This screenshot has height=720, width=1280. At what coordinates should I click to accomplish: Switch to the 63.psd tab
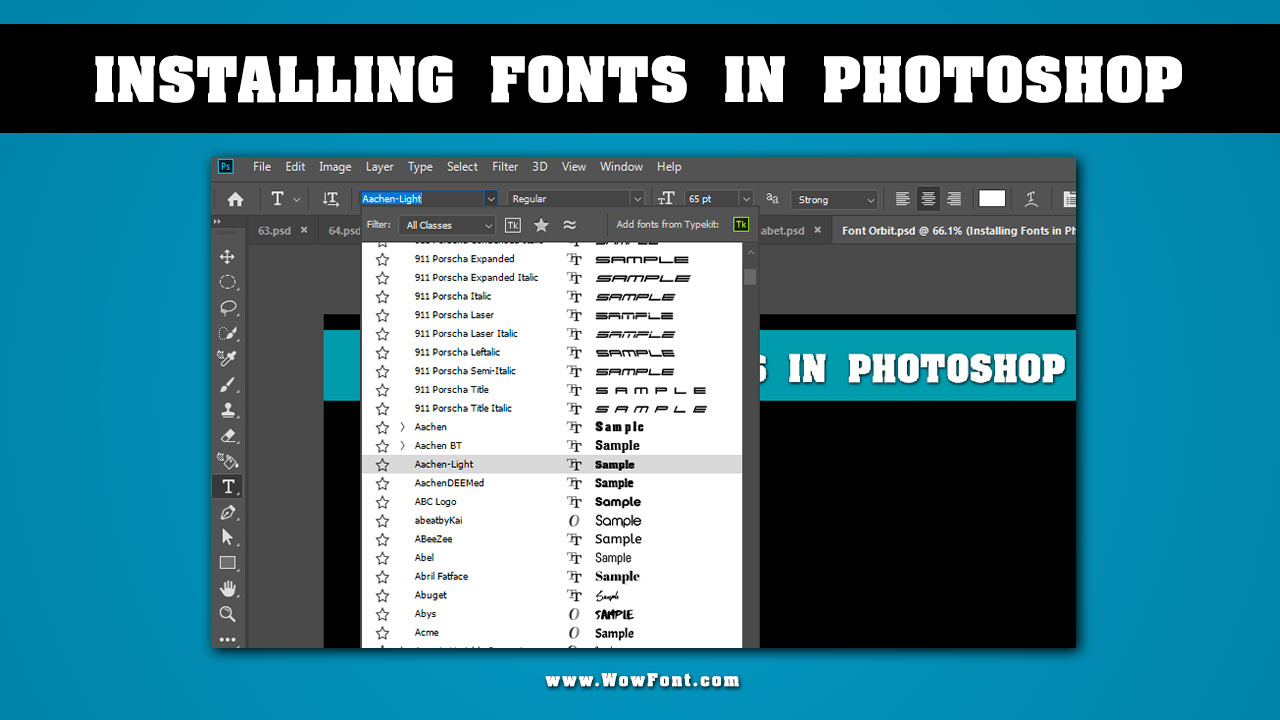(x=274, y=231)
